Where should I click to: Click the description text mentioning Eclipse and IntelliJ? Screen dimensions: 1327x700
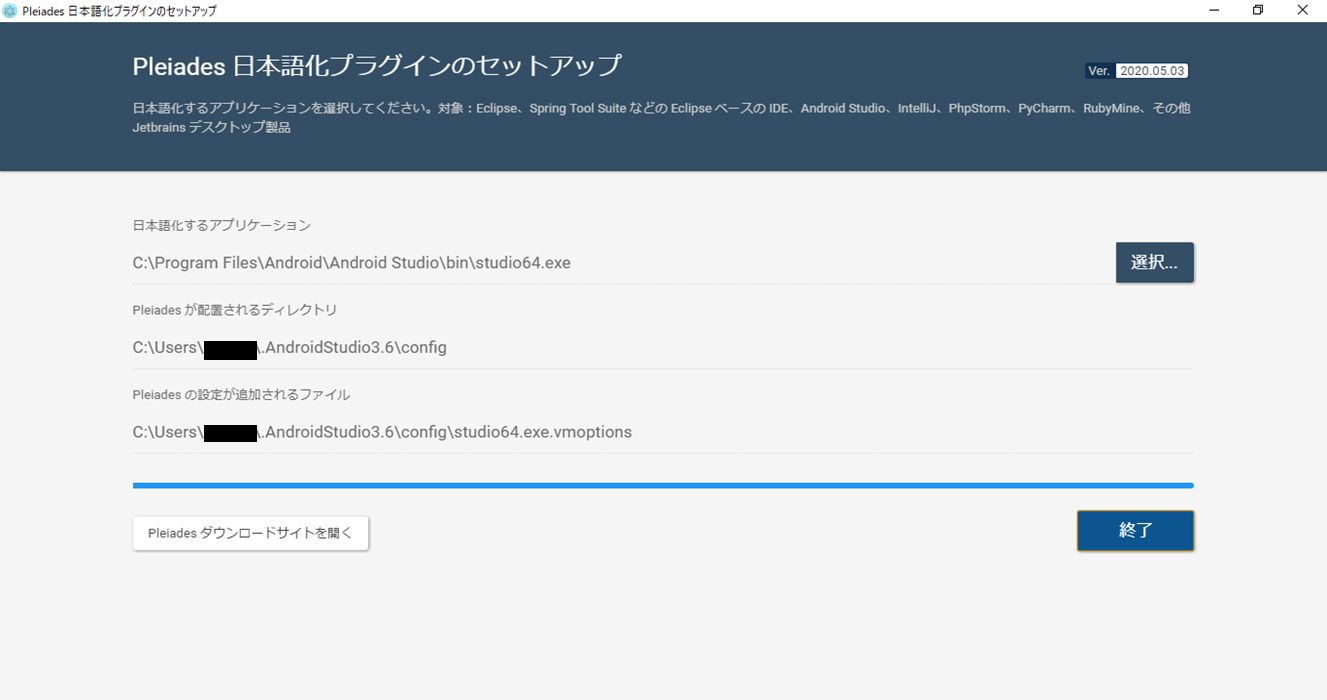[661, 118]
